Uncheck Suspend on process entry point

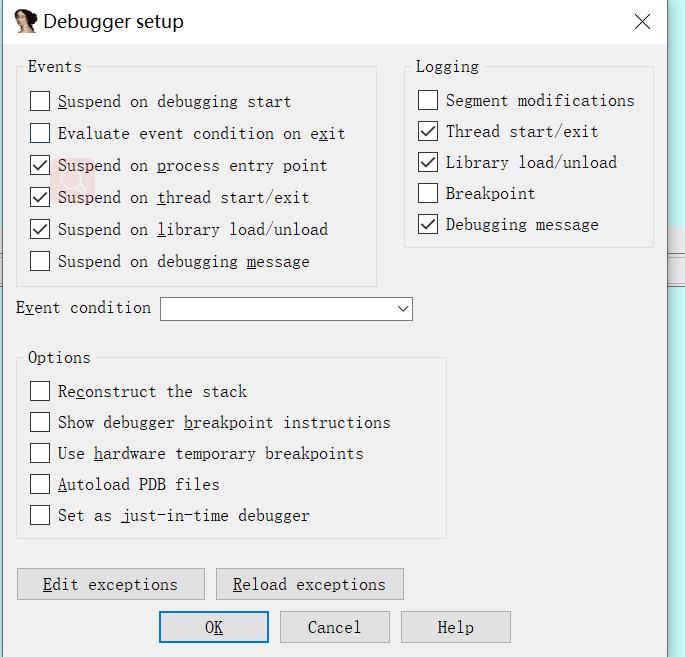40,166
